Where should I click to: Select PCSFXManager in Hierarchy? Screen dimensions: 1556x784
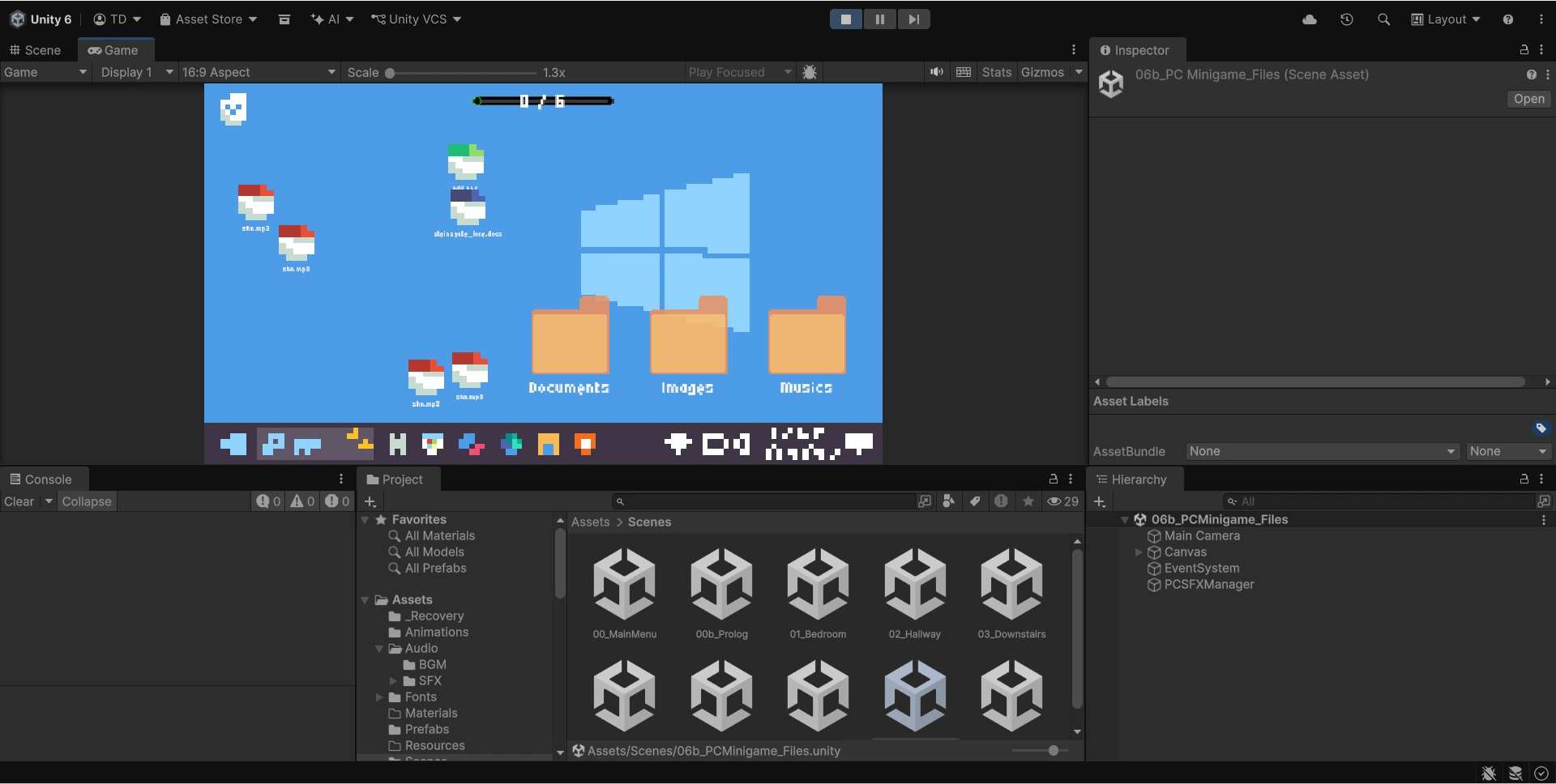(1209, 585)
